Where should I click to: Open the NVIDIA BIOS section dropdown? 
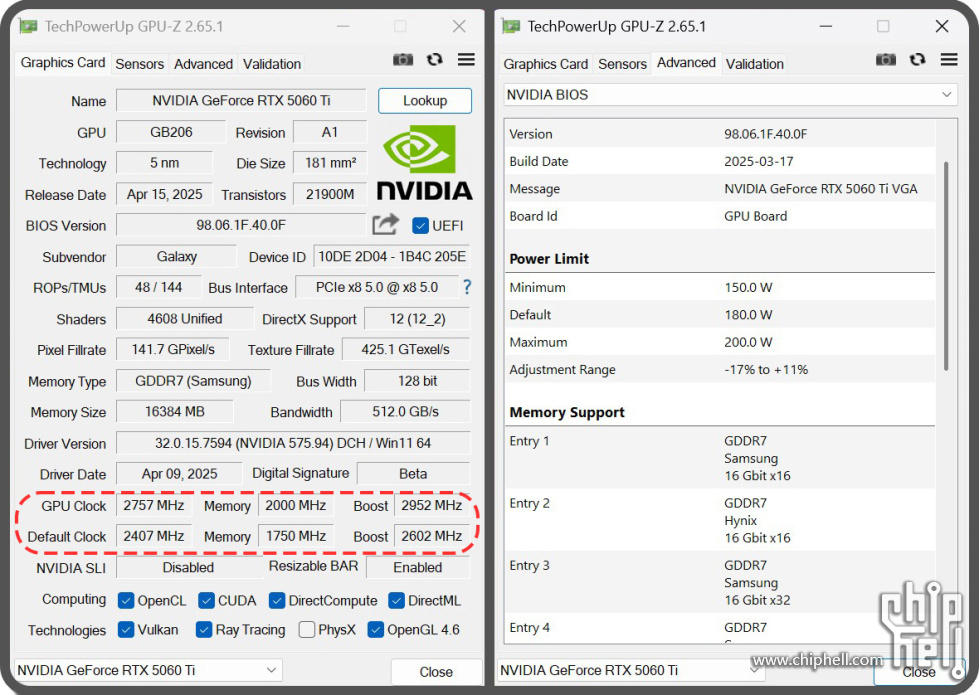(730, 95)
